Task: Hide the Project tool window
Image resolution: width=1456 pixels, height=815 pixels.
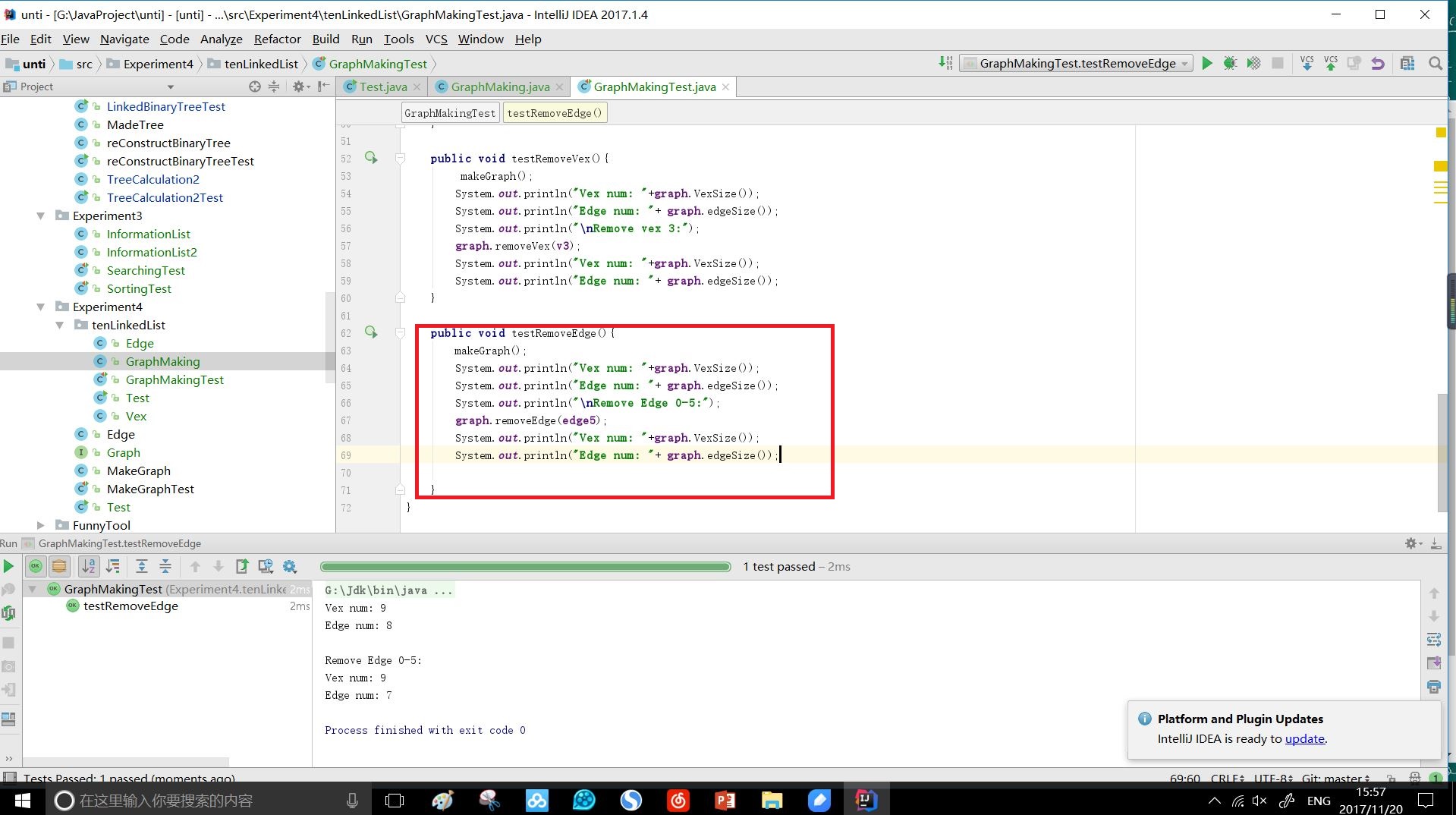Action: [x=324, y=87]
